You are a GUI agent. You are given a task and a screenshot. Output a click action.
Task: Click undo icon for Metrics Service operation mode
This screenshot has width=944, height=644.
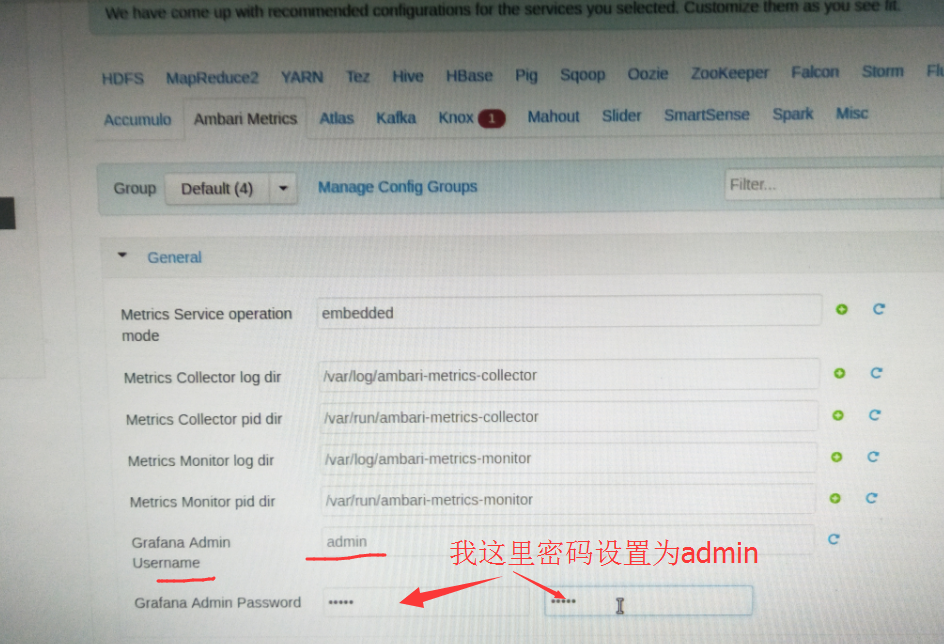point(879,309)
